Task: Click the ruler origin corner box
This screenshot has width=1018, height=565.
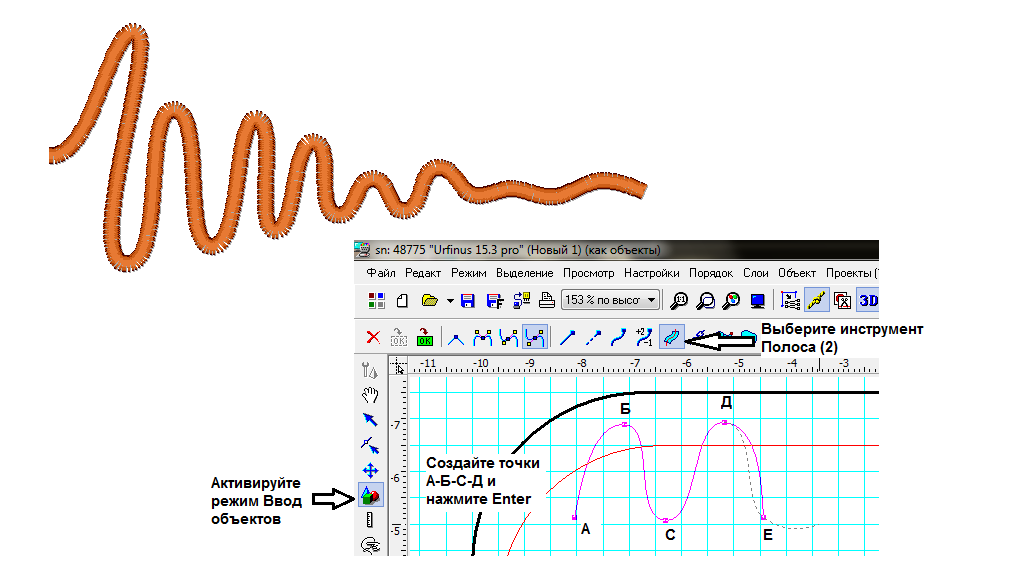Action: tap(398, 366)
